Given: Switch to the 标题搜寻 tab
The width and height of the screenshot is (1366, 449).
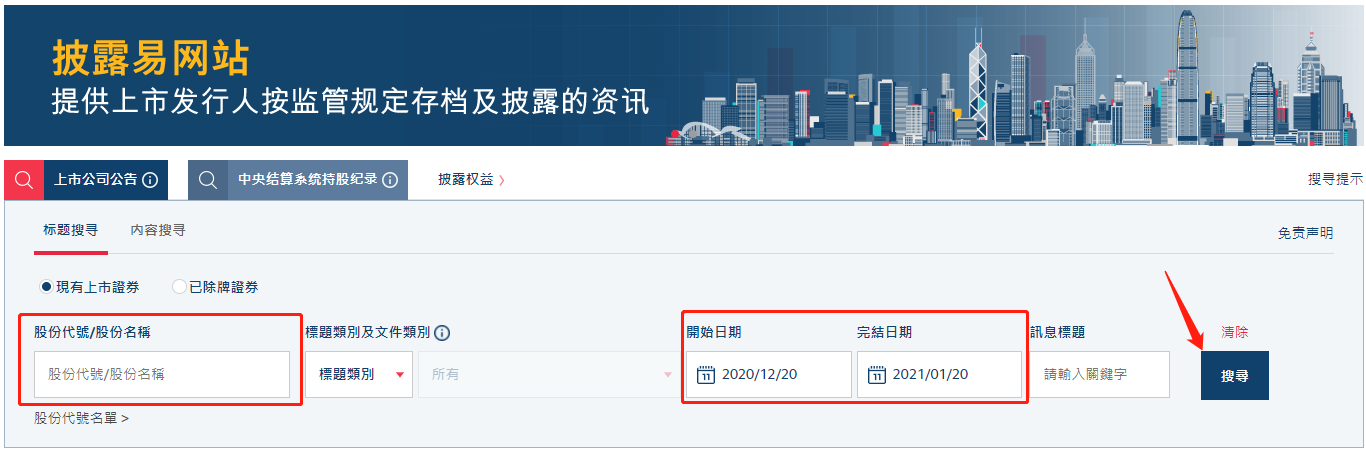Looking at the screenshot, I should [x=70, y=230].
